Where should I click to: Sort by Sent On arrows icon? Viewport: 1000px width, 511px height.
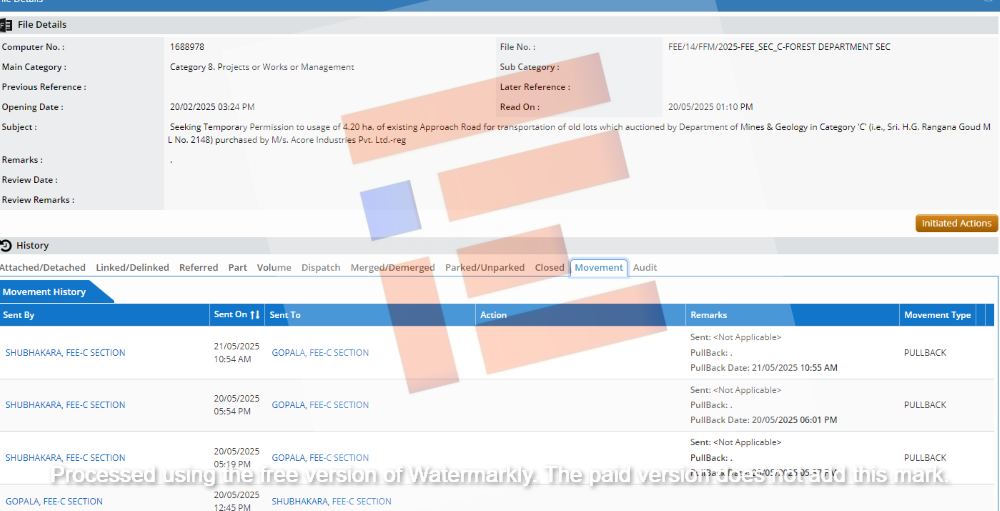pos(255,315)
